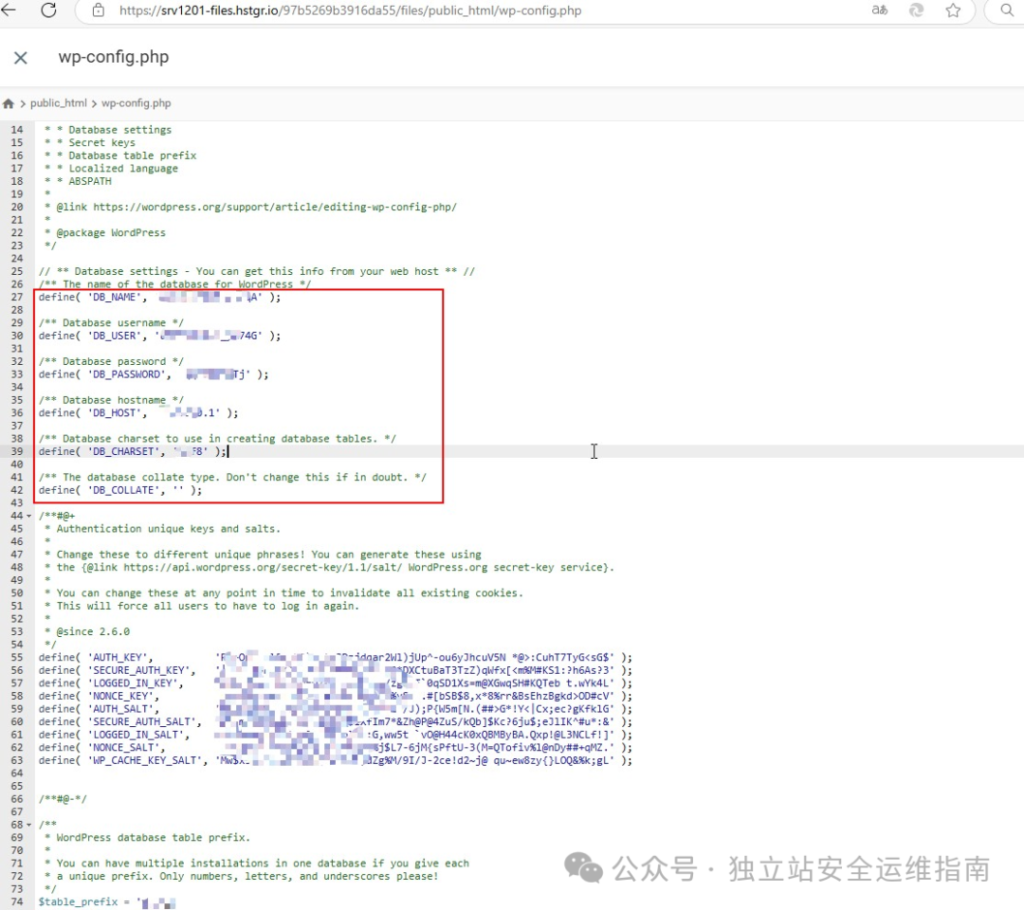Click the DB_PASSWORD define line
The height and width of the screenshot is (910, 1024).
click(x=153, y=374)
